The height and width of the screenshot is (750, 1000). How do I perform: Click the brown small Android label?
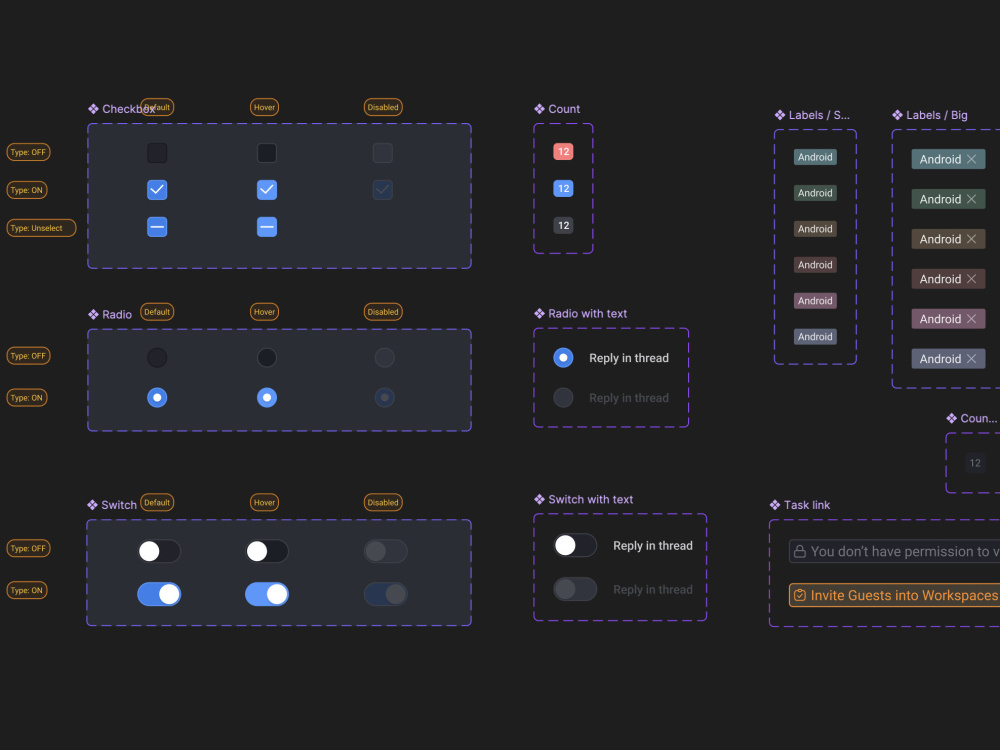pyautogui.click(x=815, y=229)
